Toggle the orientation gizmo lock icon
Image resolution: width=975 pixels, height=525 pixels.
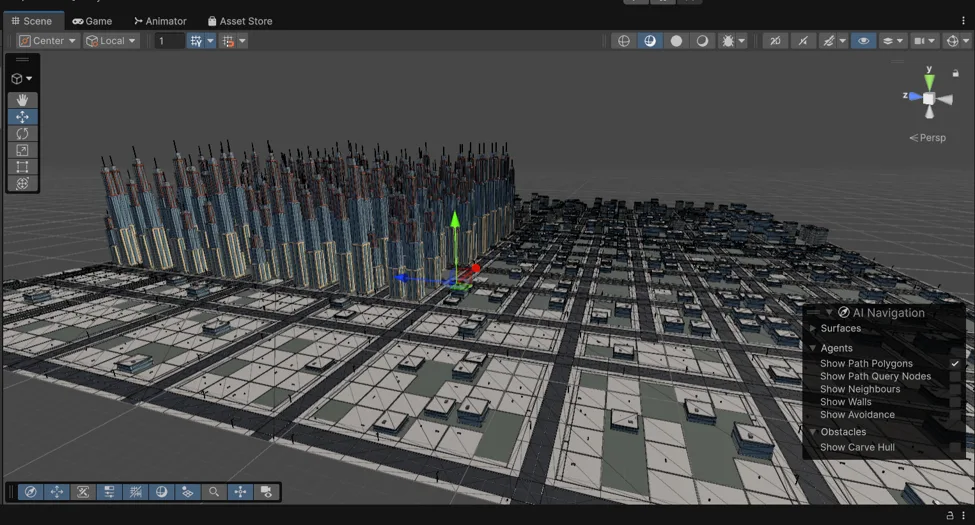[956, 73]
